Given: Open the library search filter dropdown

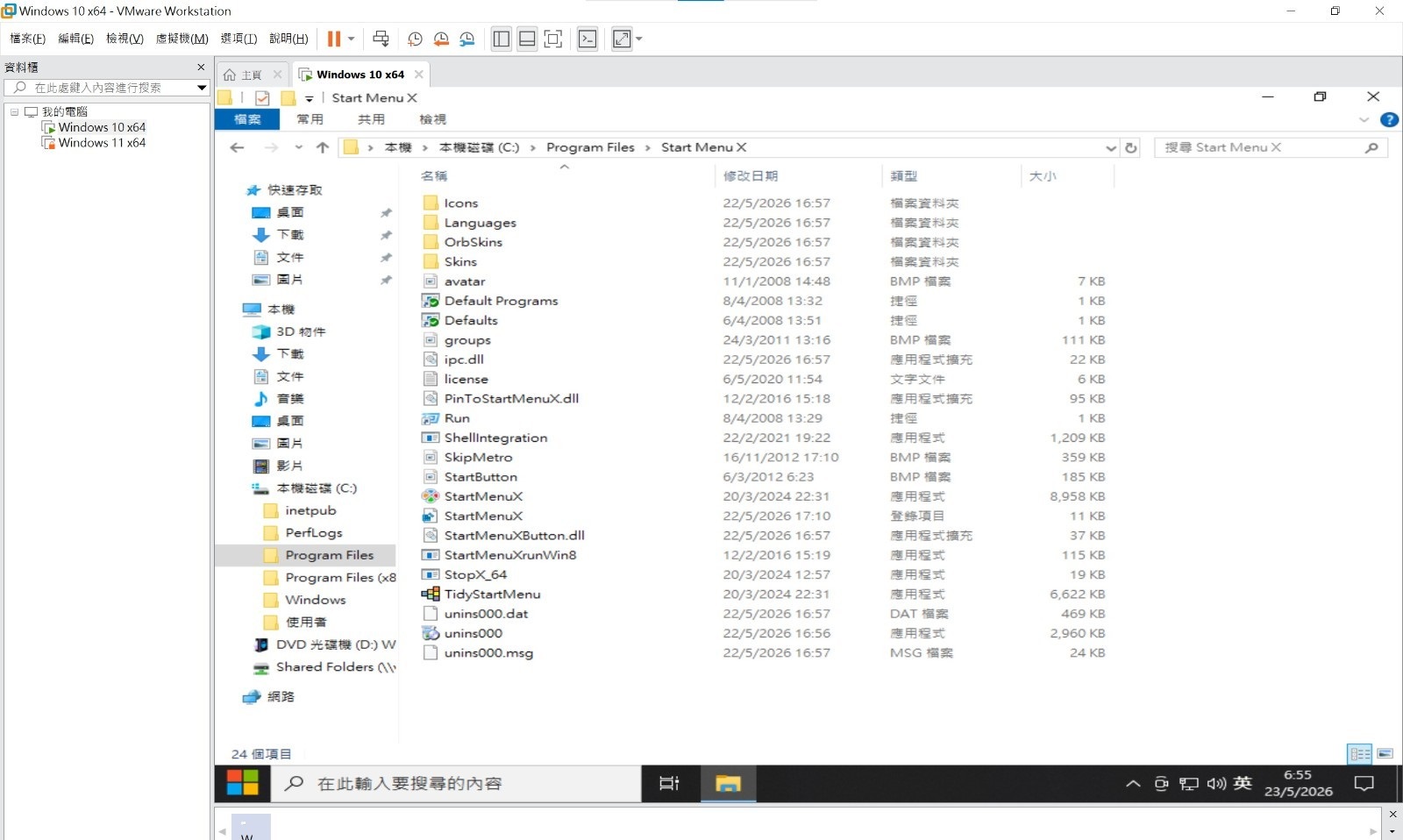Looking at the screenshot, I should (x=202, y=88).
